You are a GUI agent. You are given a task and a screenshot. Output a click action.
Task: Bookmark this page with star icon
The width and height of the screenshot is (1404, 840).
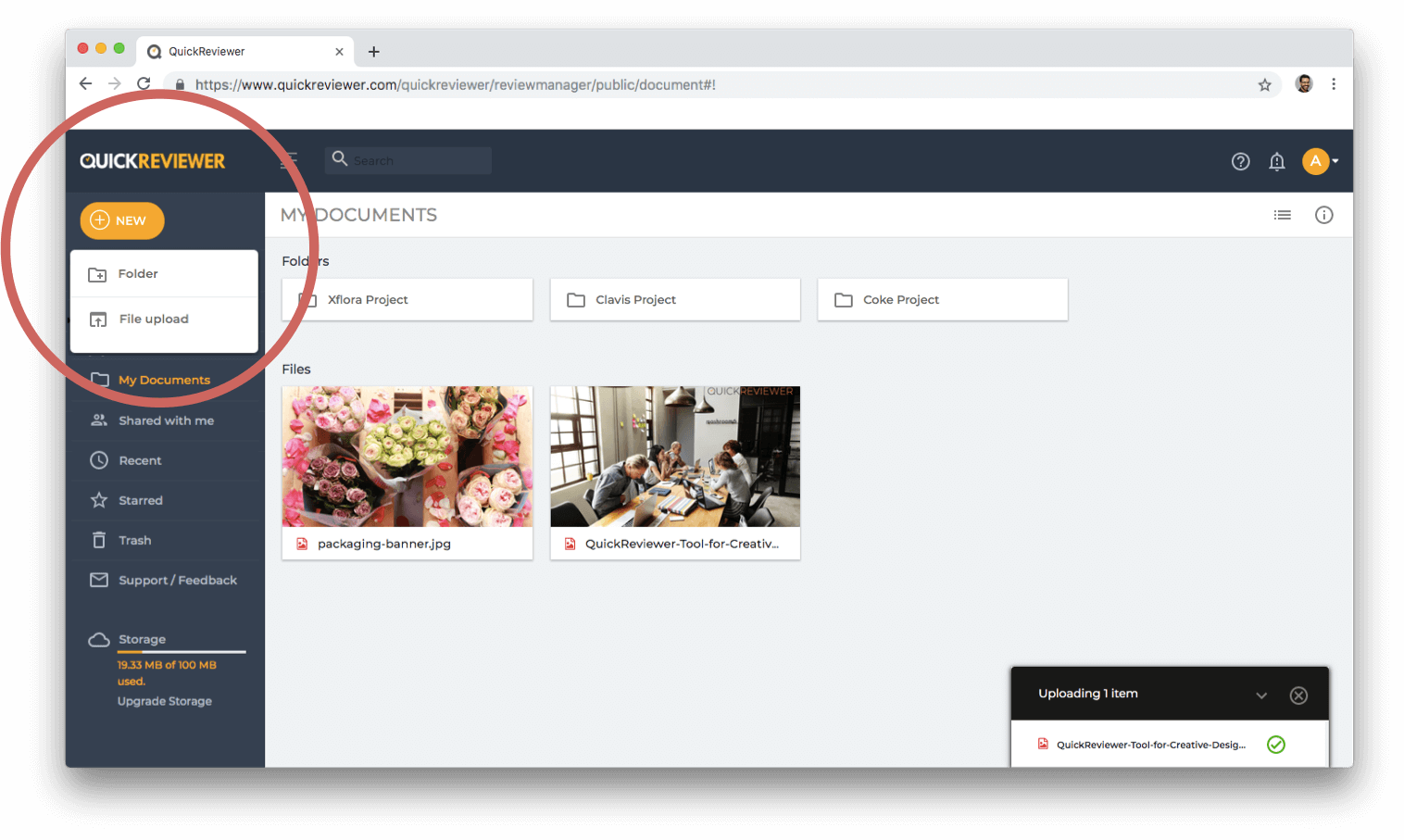coord(1265,84)
